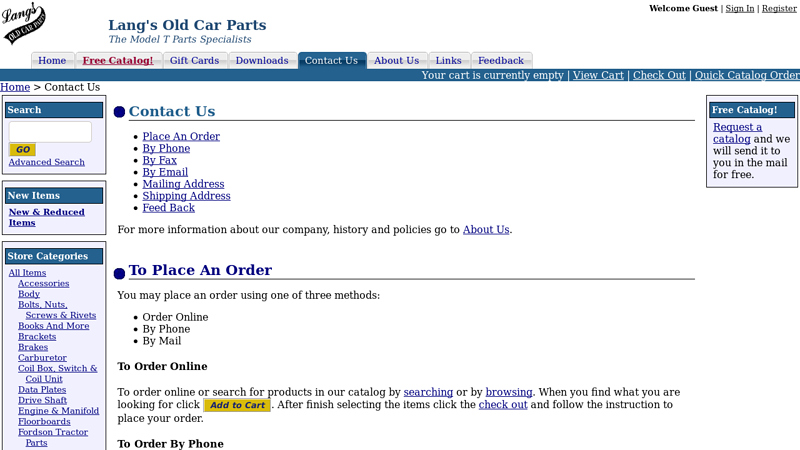
Task: Open Books And More category
Action: point(54,326)
